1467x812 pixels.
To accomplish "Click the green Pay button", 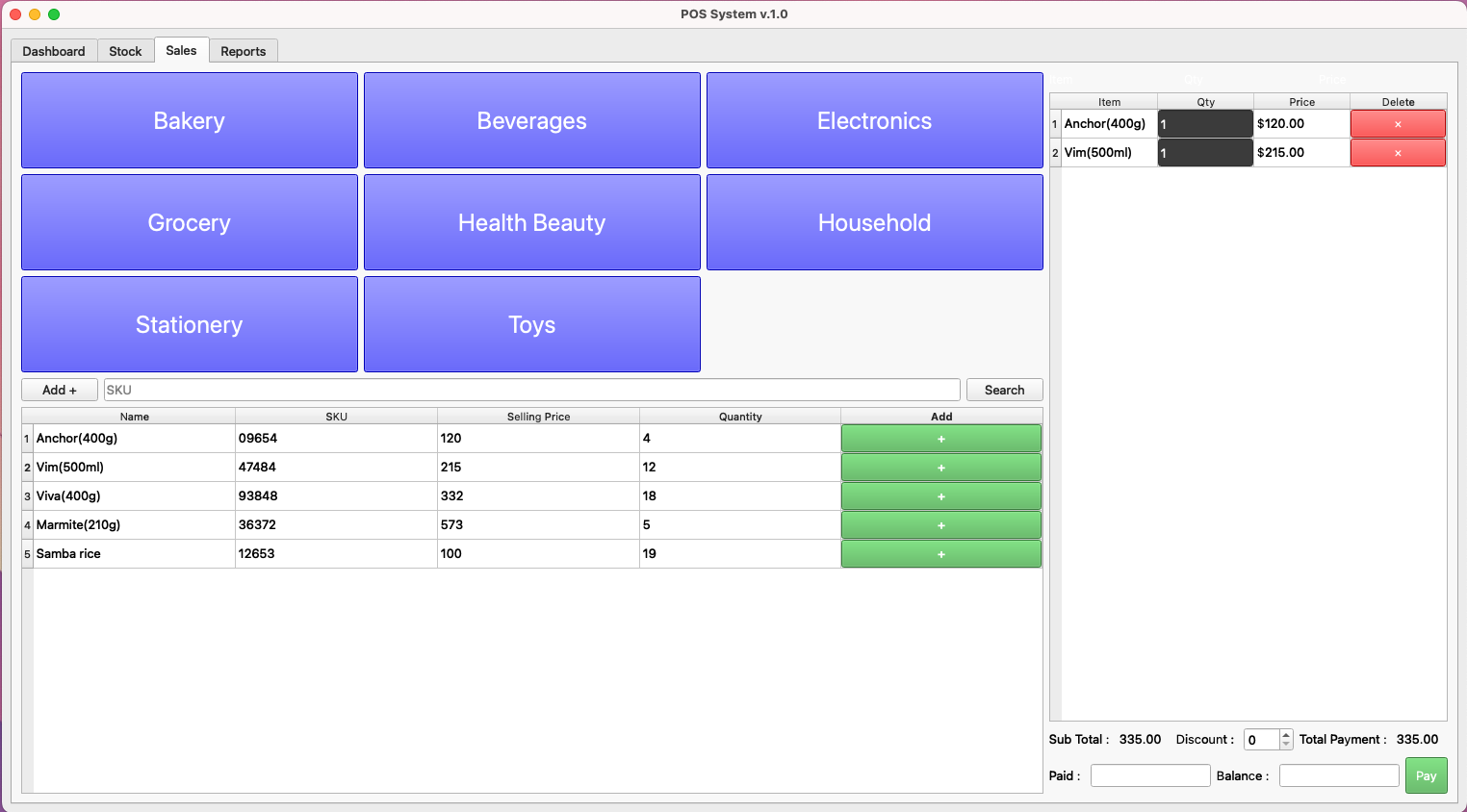I will [1427, 775].
